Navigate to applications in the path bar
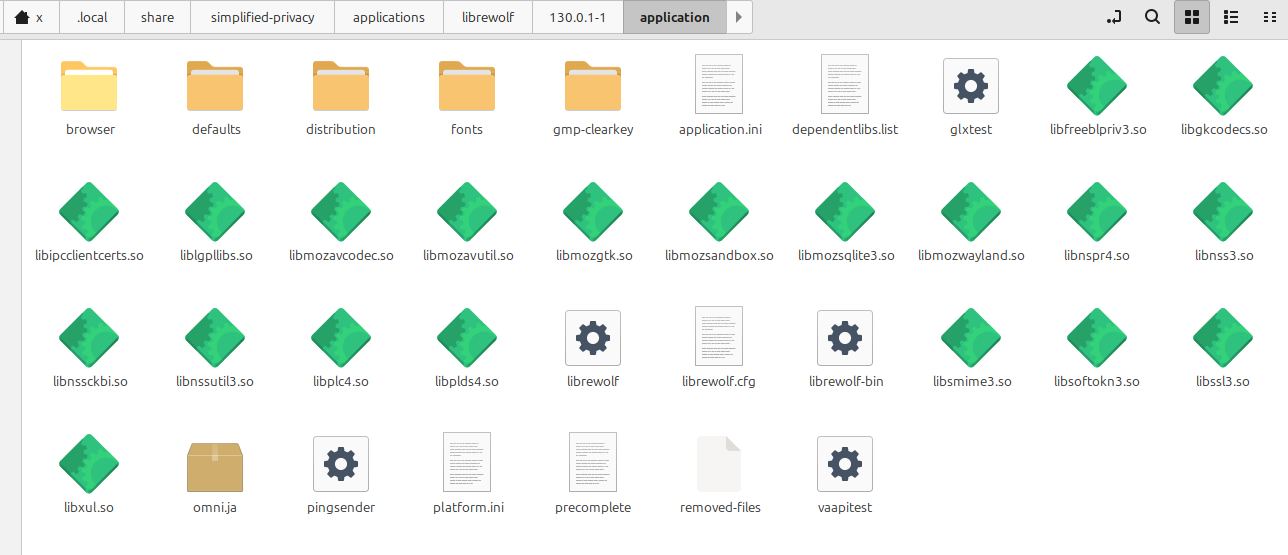1288x555 pixels. point(389,17)
